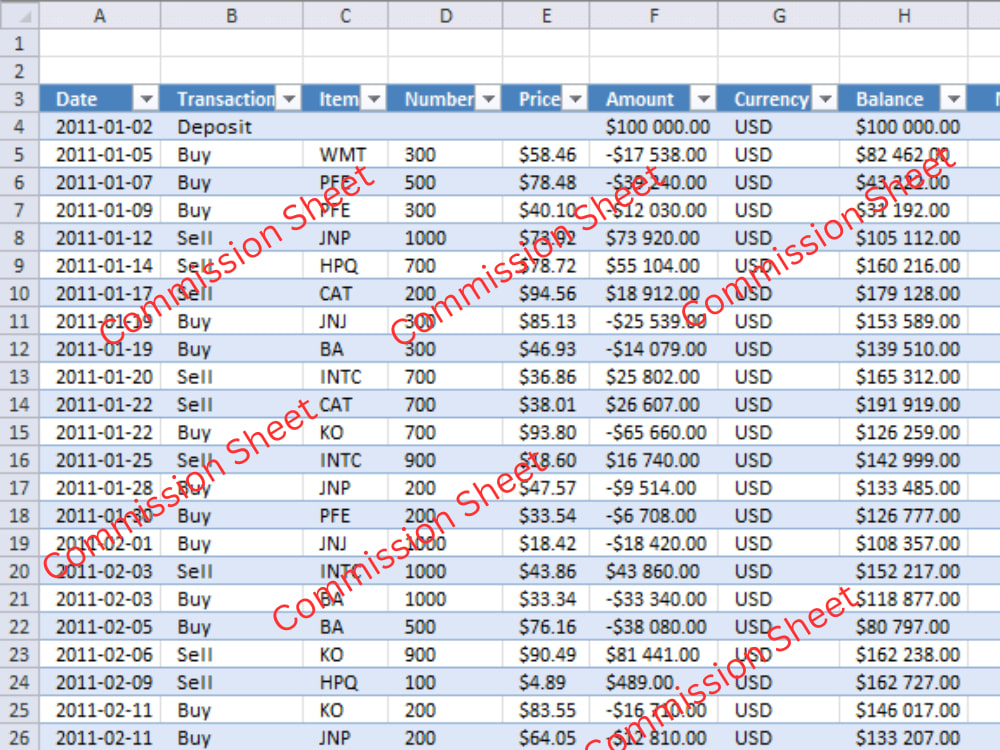Select column H header

[x=904, y=15]
